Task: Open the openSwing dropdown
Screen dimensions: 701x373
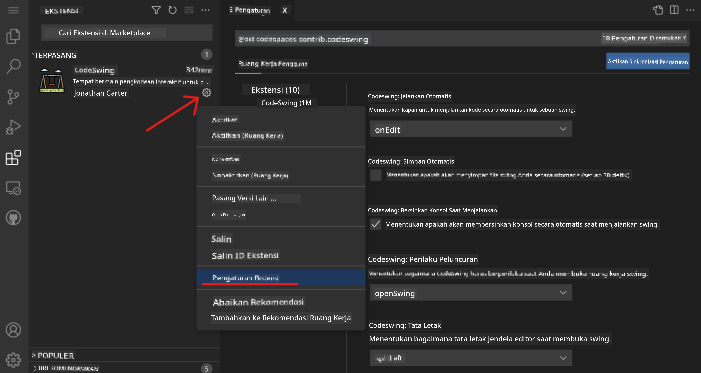Action: click(471, 293)
